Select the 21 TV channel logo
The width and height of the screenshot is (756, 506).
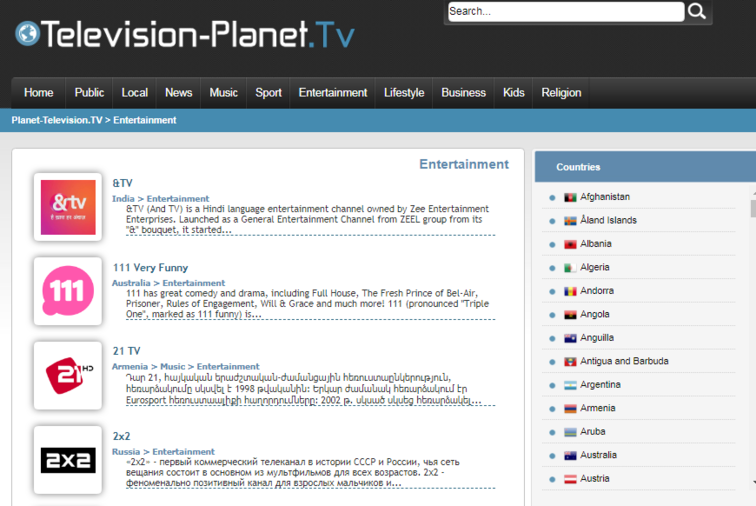pos(68,375)
